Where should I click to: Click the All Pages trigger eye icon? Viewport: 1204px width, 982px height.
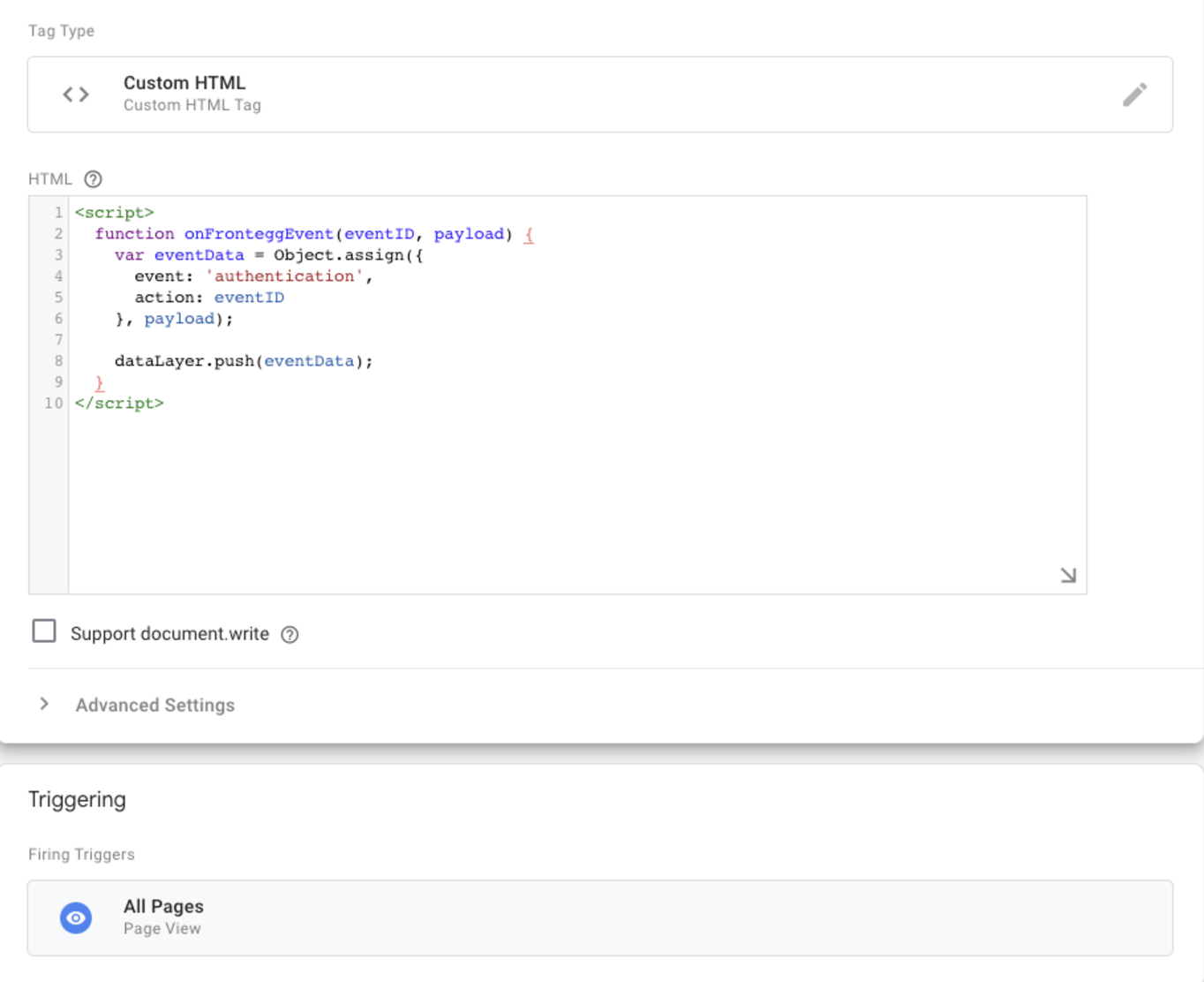coord(76,918)
